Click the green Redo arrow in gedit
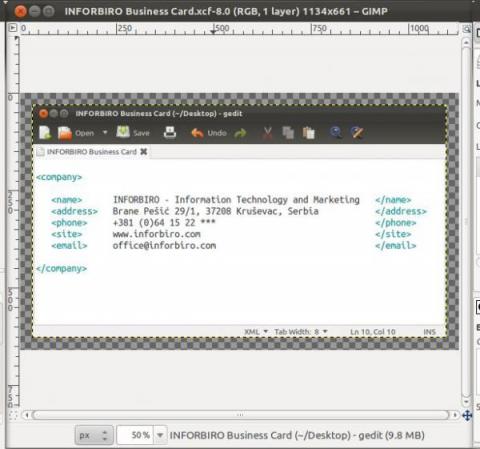 point(240,133)
